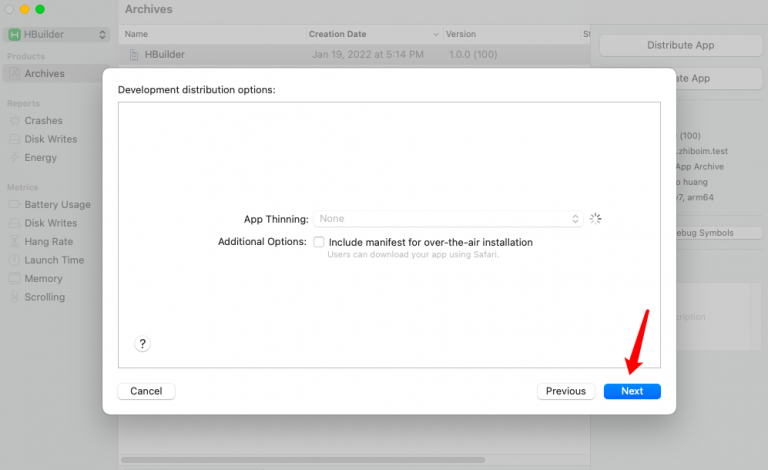Enable Include manifest for over-the-air installation
This screenshot has height=470, width=768.
pos(319,242)
